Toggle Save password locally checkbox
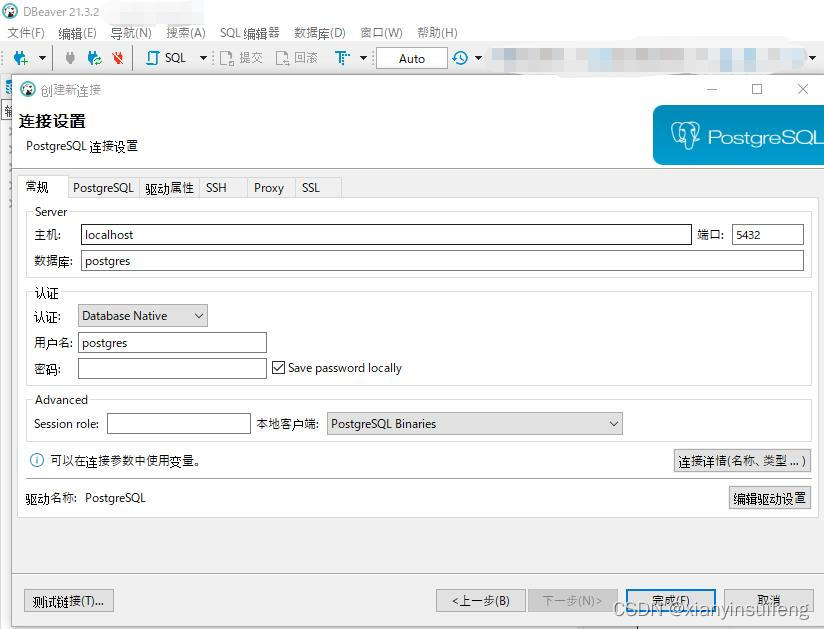This screenshot has height=629, width=824. (279, 367)
